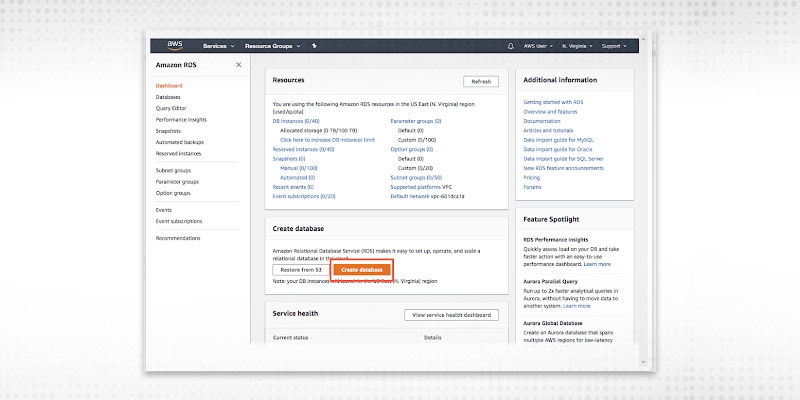
Task: Click the Custom (0/100) parameter groups text
Action: [x=417, y=140]
